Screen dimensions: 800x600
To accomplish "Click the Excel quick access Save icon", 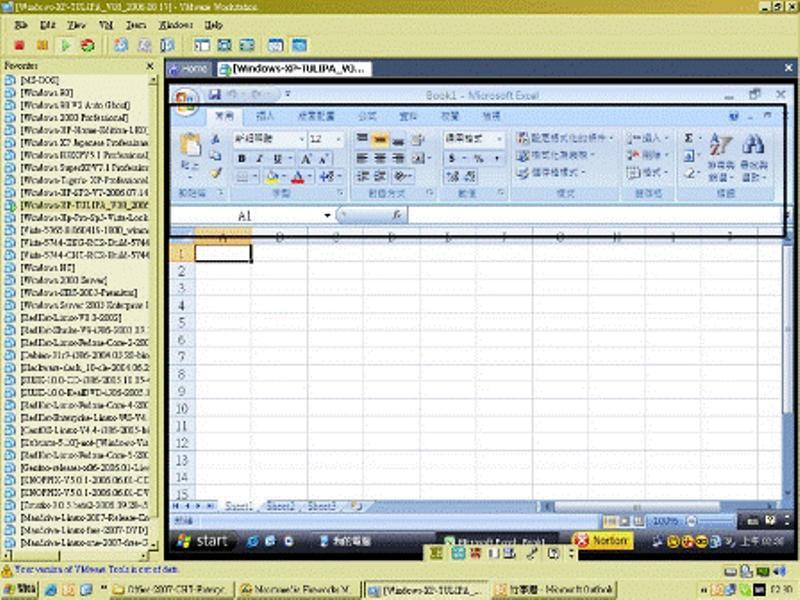I will click(215, 94).
